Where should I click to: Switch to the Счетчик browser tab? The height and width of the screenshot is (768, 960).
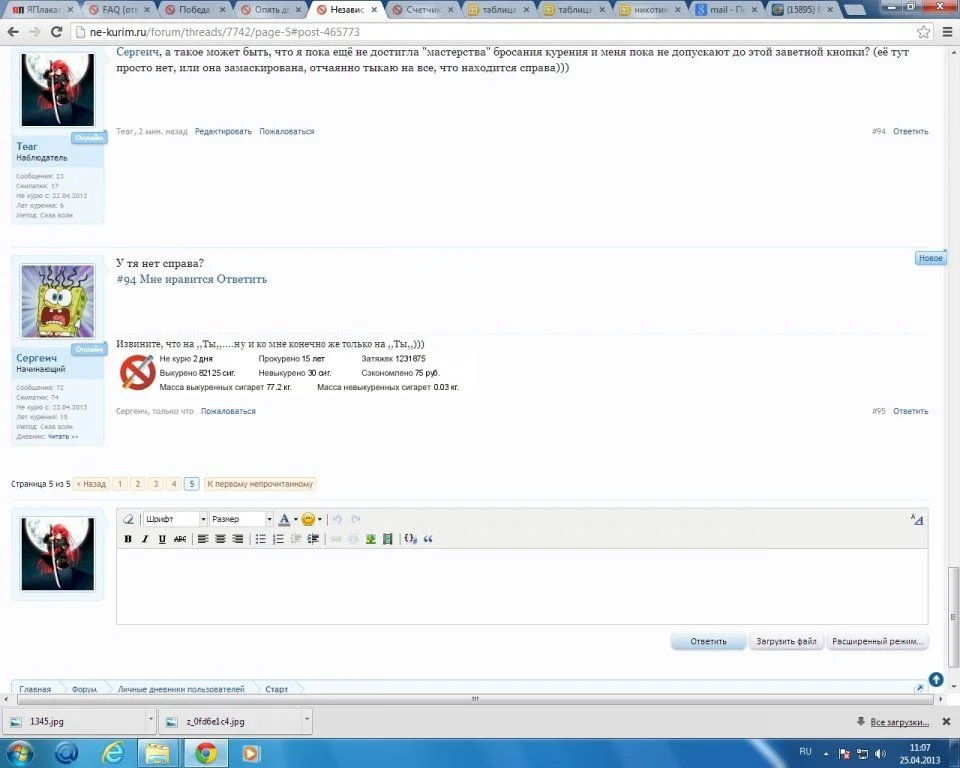point(422,10)
